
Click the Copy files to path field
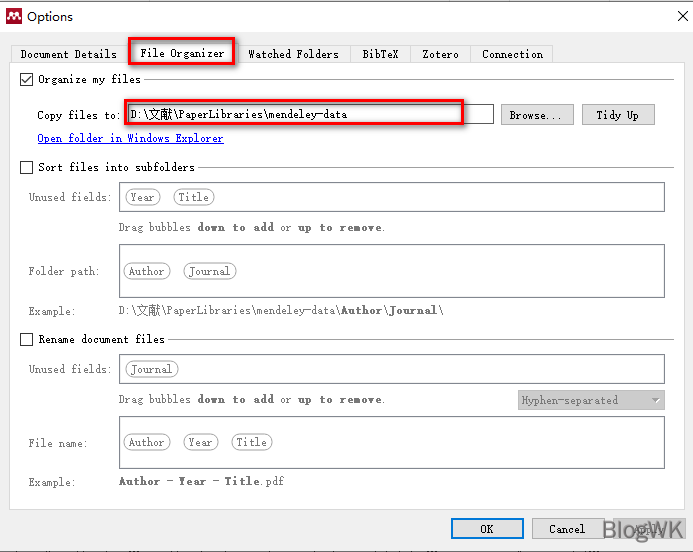310,114
